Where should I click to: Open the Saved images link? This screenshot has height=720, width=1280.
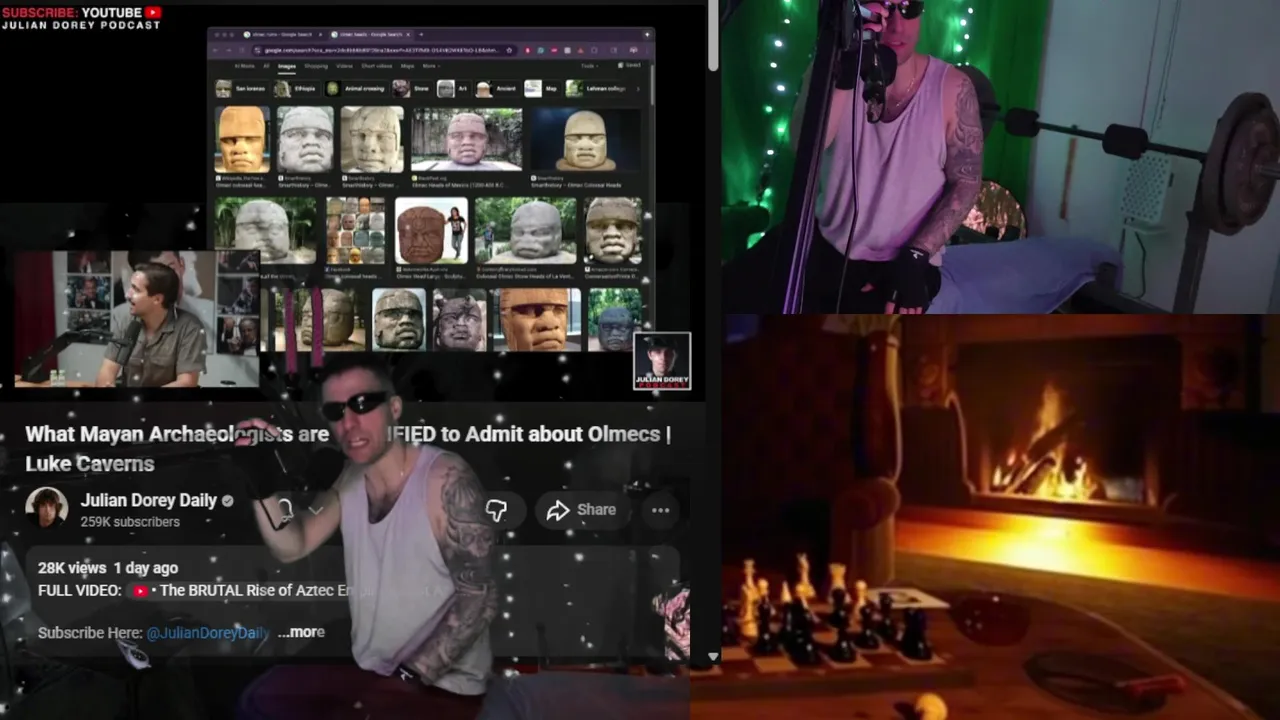[629, 65]
